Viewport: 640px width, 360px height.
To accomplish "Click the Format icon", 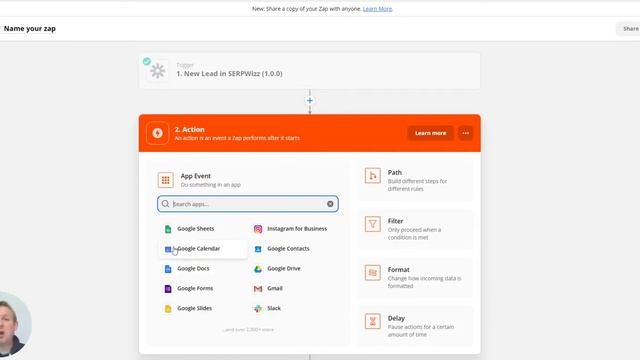I will pos(373,273).
